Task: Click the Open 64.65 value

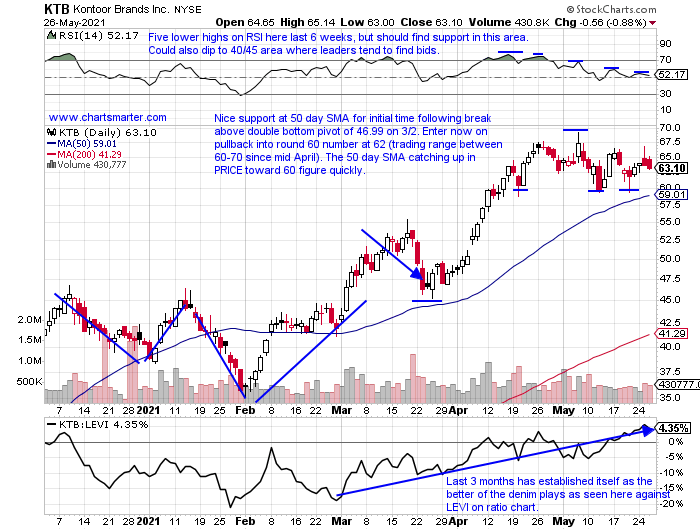Action: point(245,22)
